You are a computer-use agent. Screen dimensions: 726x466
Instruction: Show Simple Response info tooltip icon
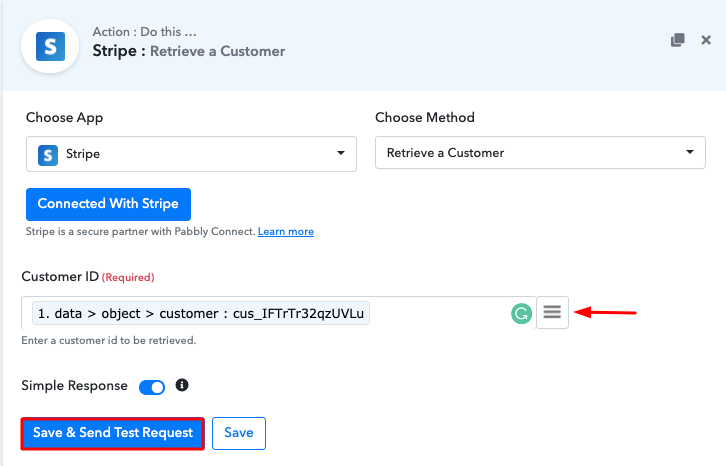[182, 385]
